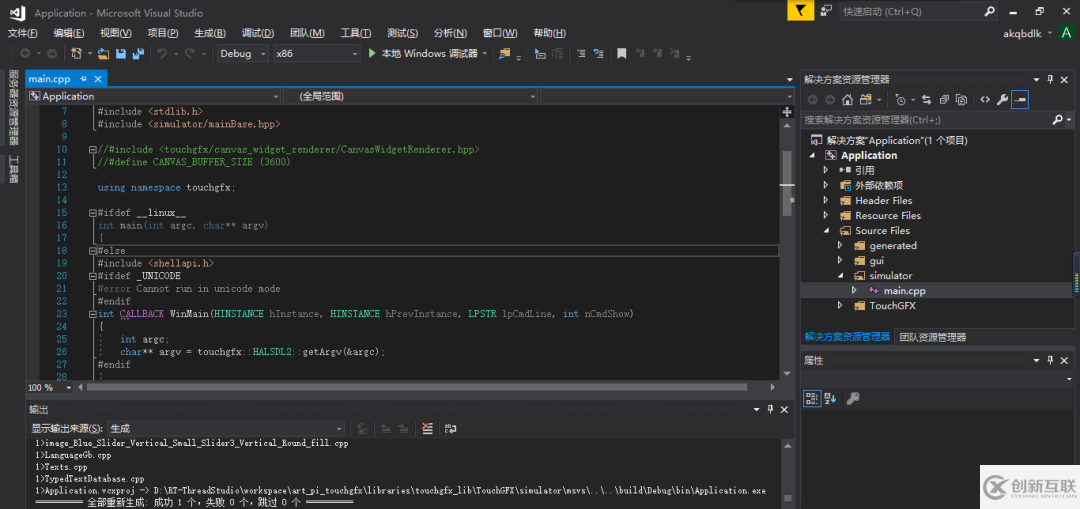The image size is (1080, 509).
Task: Switch to the 团队资源管理器 tab
Action: (932, 337)
